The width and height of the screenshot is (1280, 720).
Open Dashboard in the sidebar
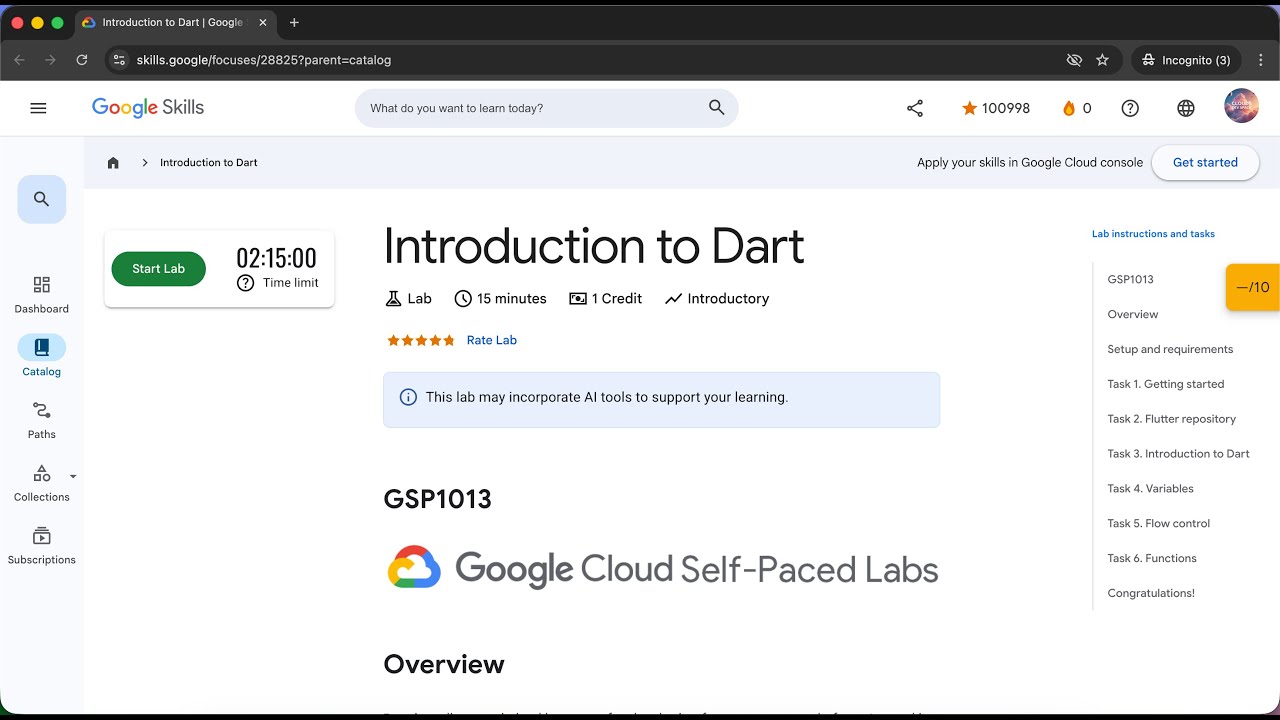pyautogui.click(x=42, y=295)
